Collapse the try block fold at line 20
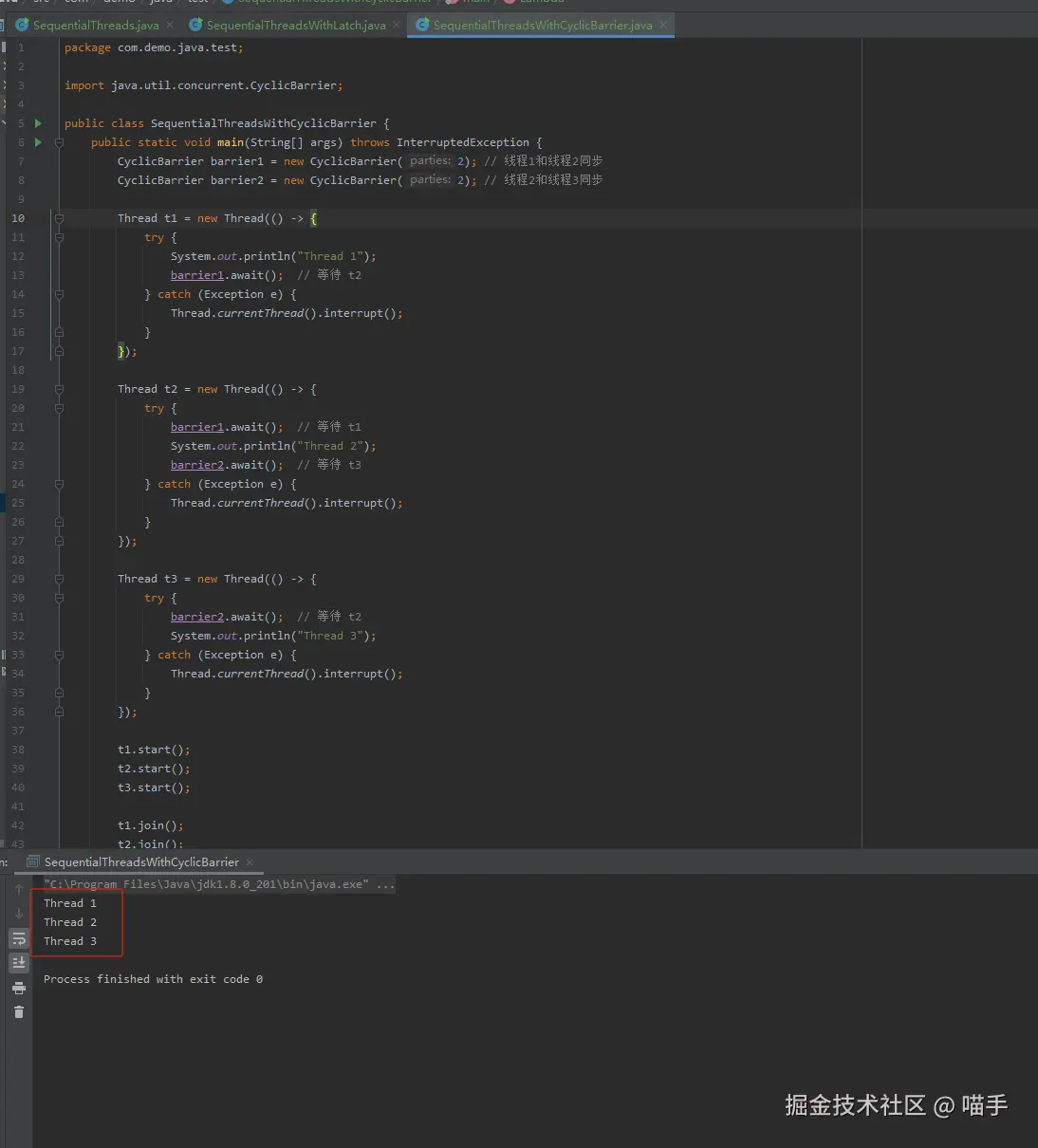The image size is (1038, 1148). [59, 408]
